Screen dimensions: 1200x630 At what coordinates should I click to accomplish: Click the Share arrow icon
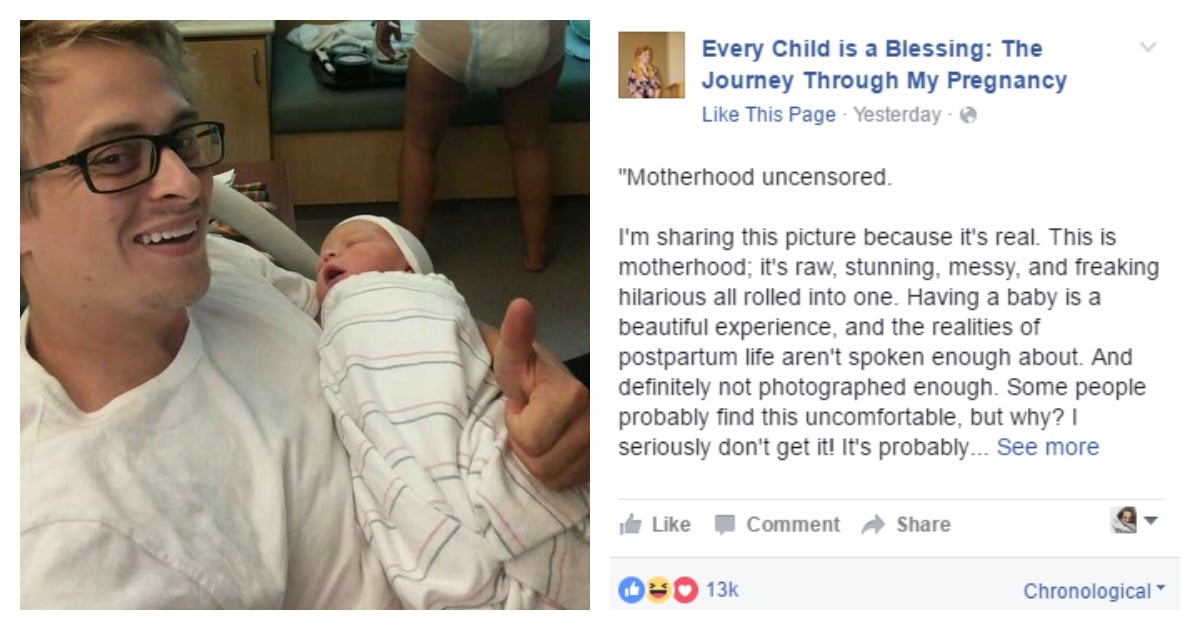click(x=873, y=525)
